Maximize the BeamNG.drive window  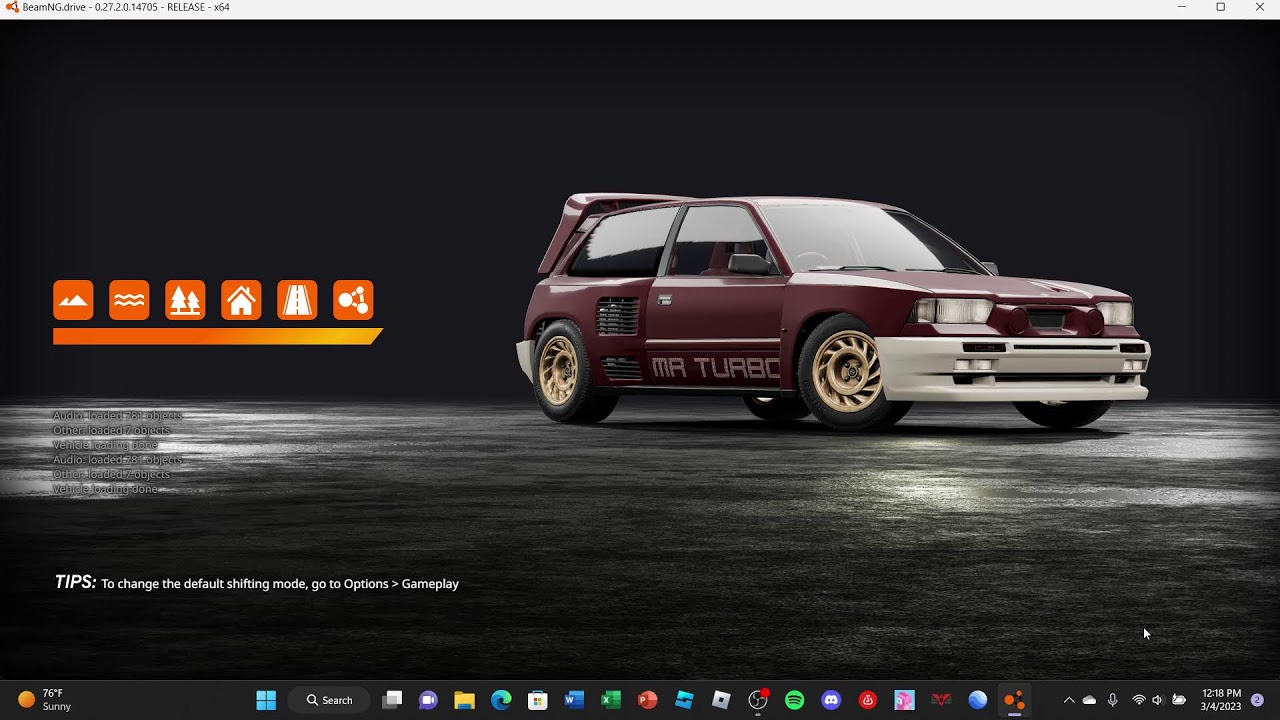coord(1221,7)
